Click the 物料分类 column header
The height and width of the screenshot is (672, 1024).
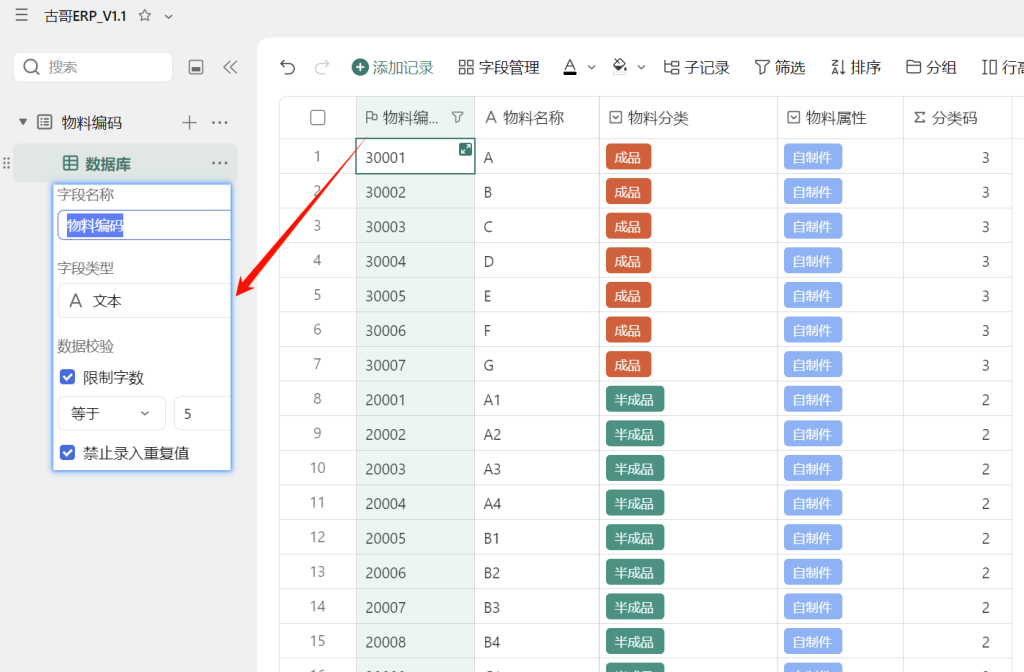(688, 118)
